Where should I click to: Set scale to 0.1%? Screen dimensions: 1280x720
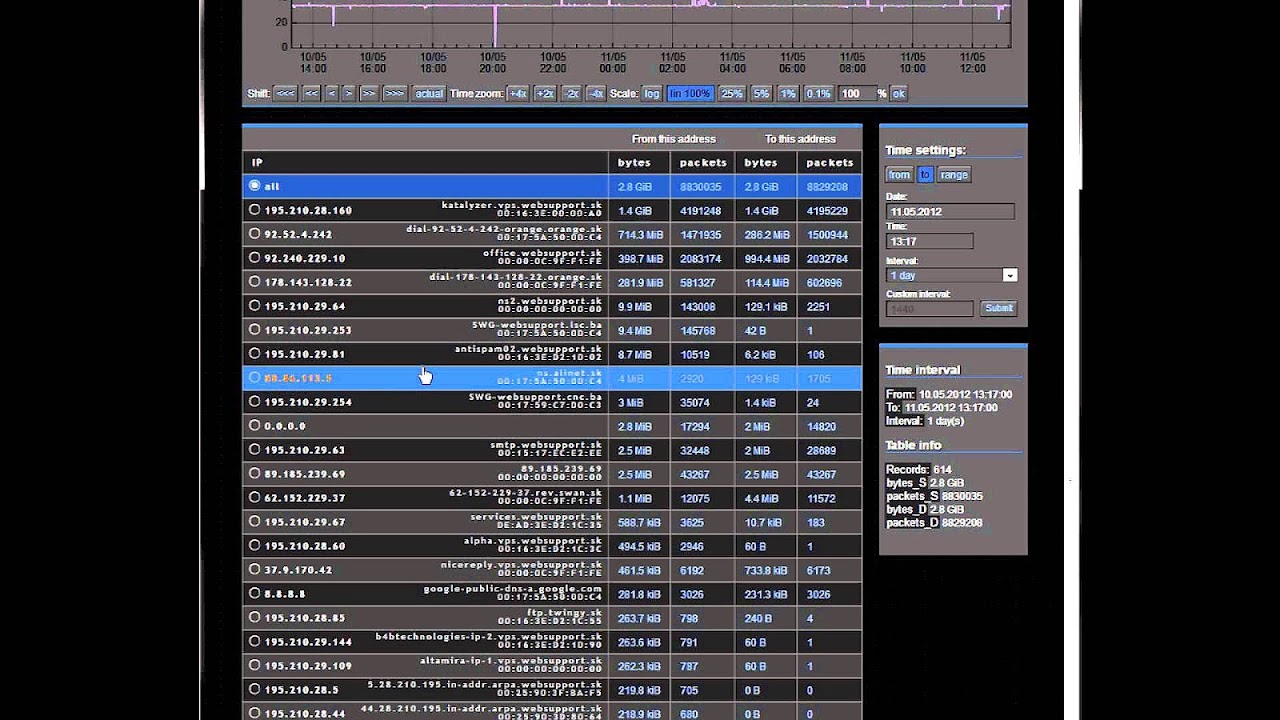coord(818,93)
